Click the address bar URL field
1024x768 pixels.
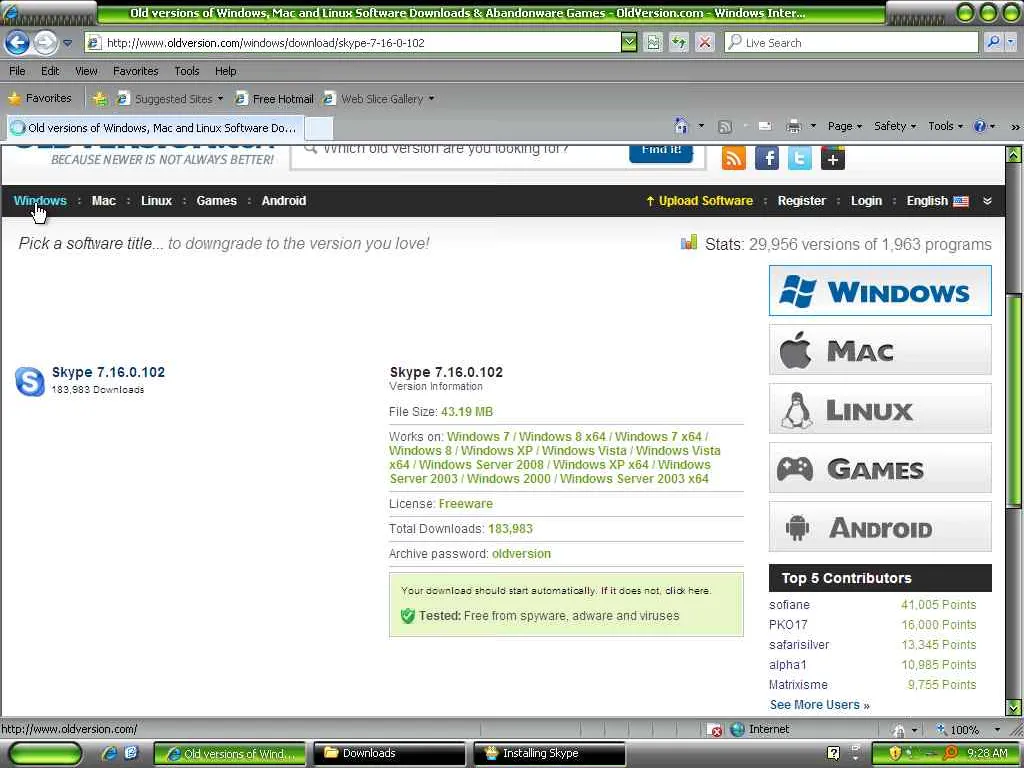pyautogui.click(x=352, y=43)
